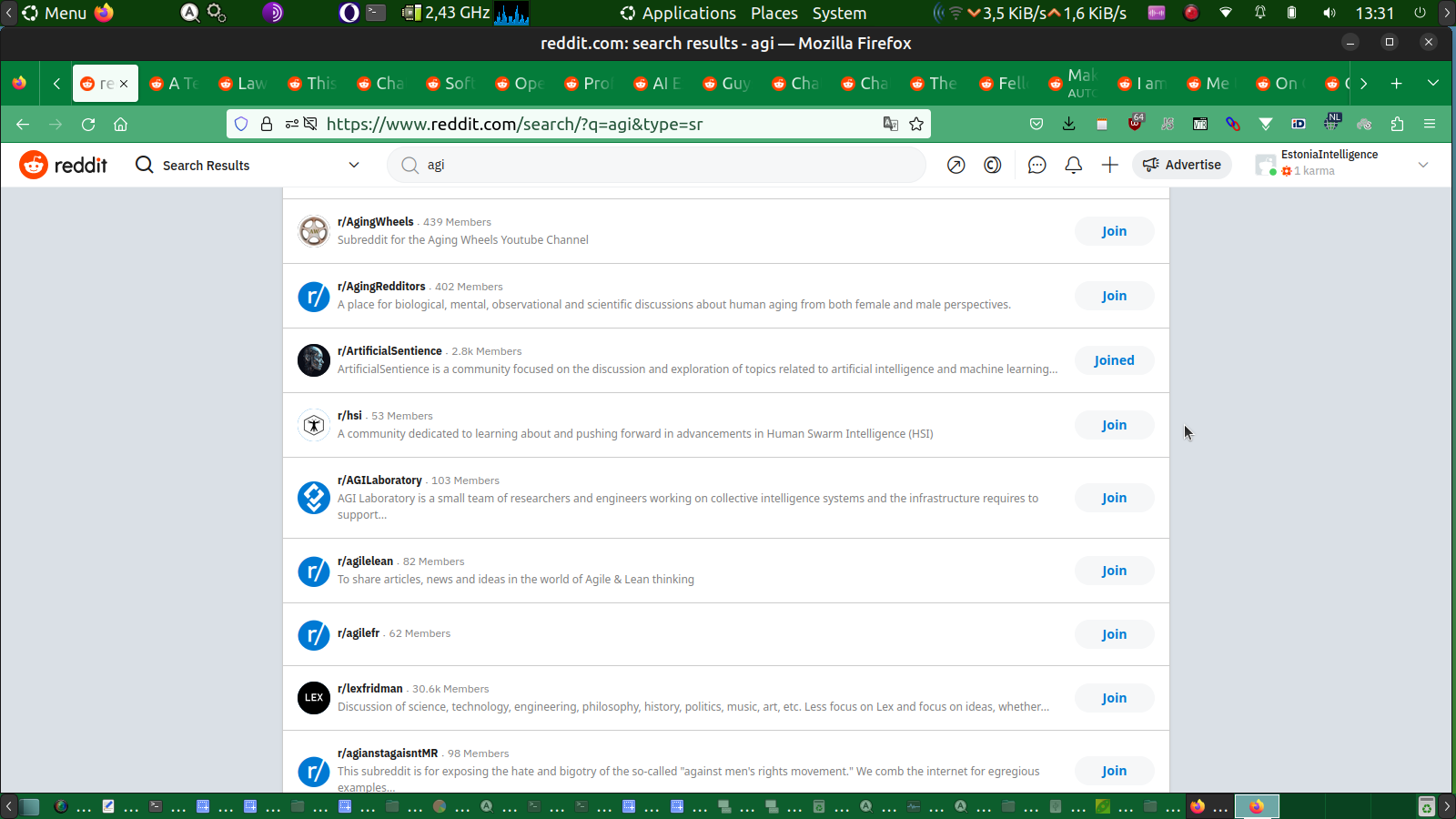Leave r/ArtificialSentience via Joined button
This screenshot has height=819, width=1456.
1114,360
